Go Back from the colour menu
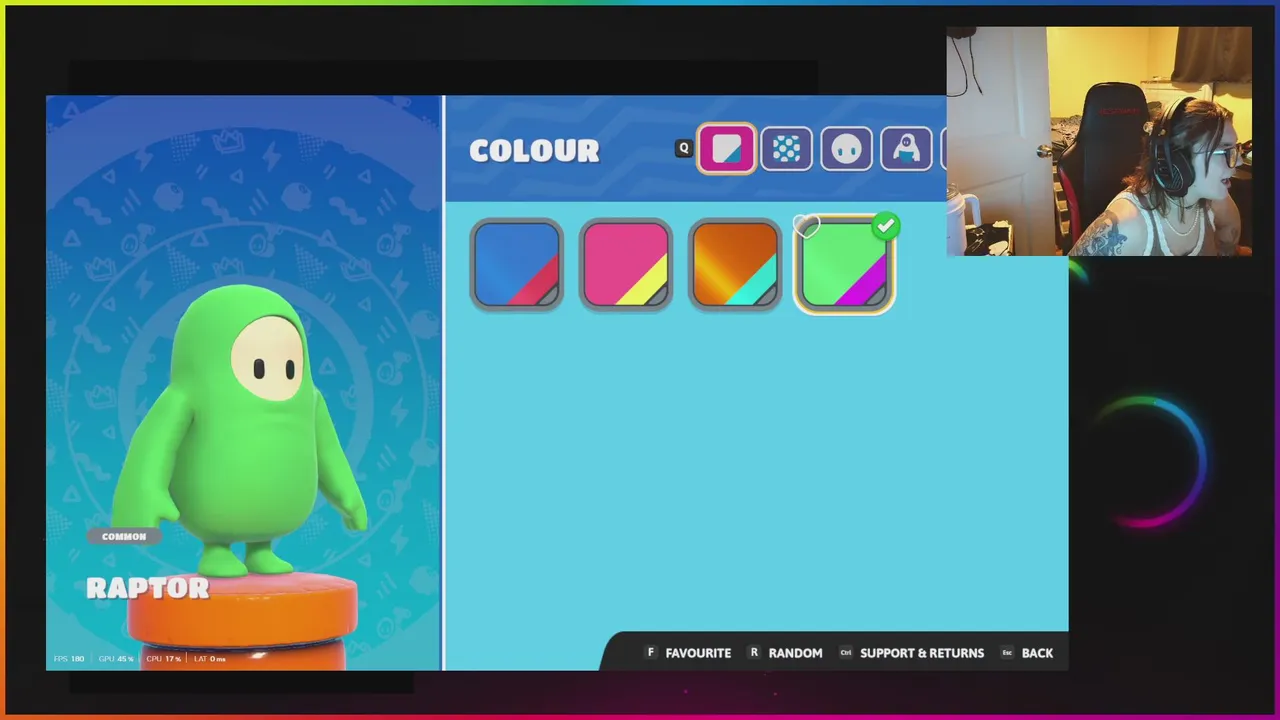The width and height of the screenshot is (1280, 720). click(x=1026, y=653)
